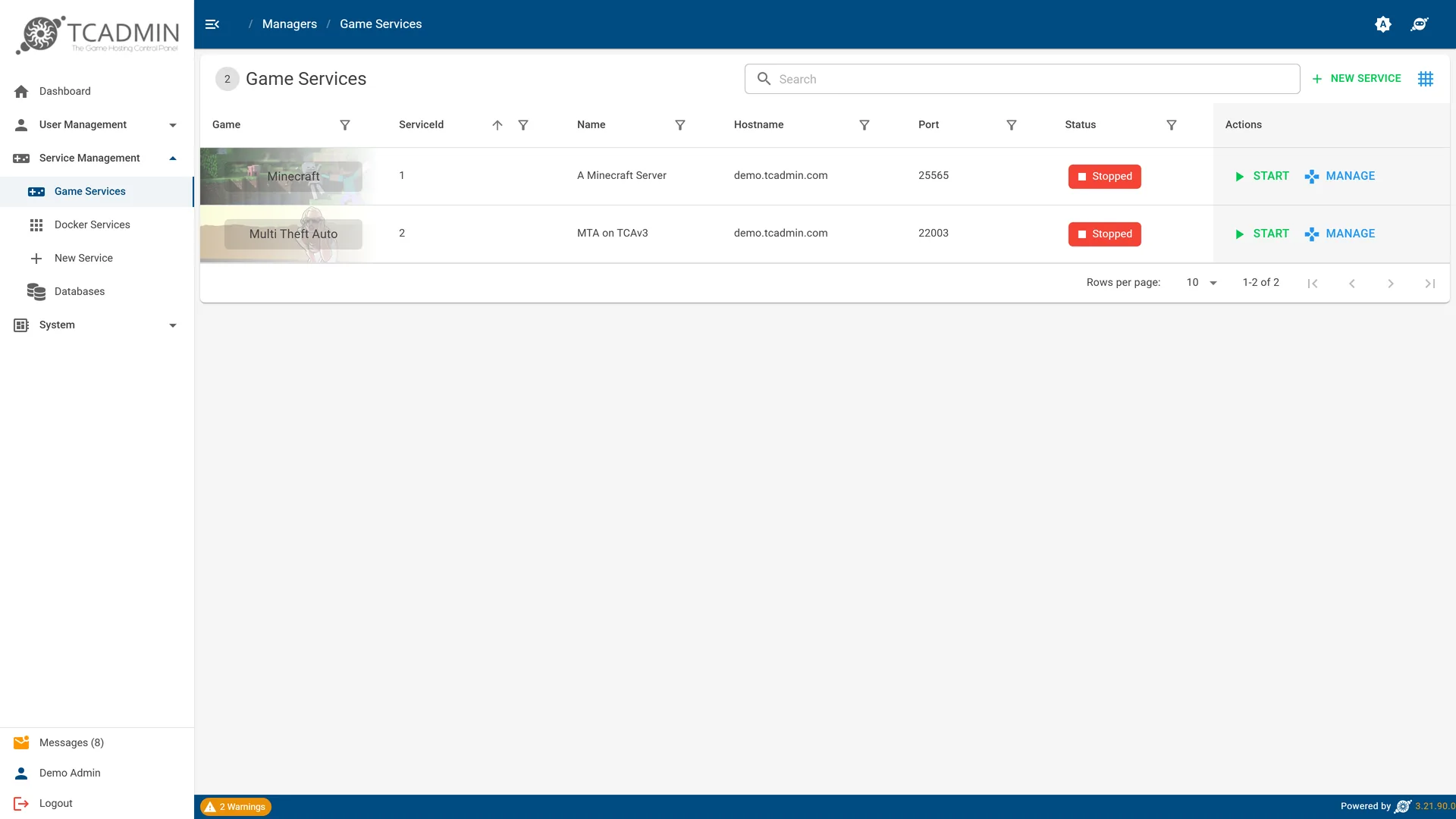1456x819 pixels.
Task: Click the NEW SERVICE button
Action: (x=1357, y=79)
